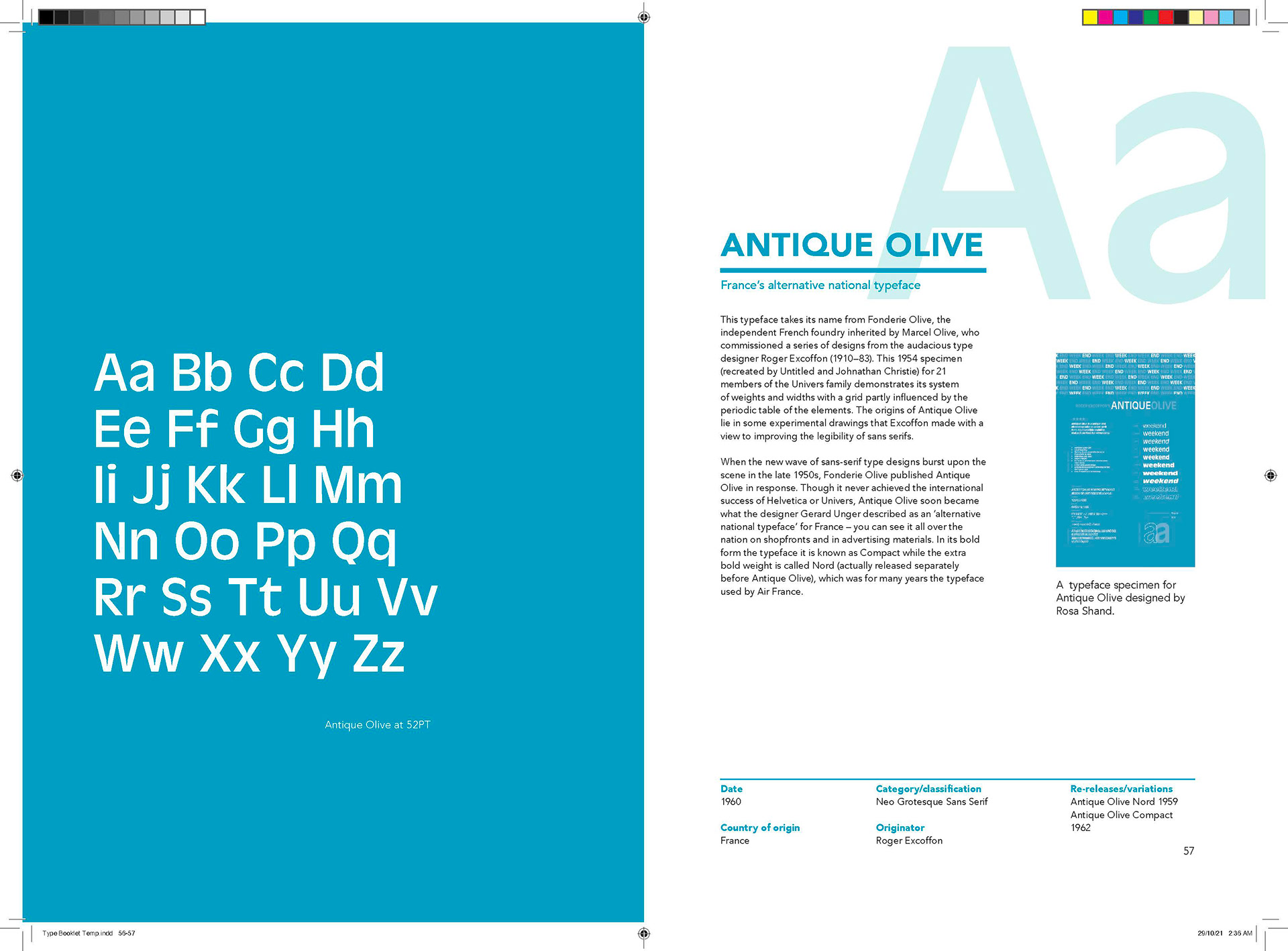Viewport: 1288px width, 951px height.
Task: Click the page number '57'
Action: [1189, 851]
